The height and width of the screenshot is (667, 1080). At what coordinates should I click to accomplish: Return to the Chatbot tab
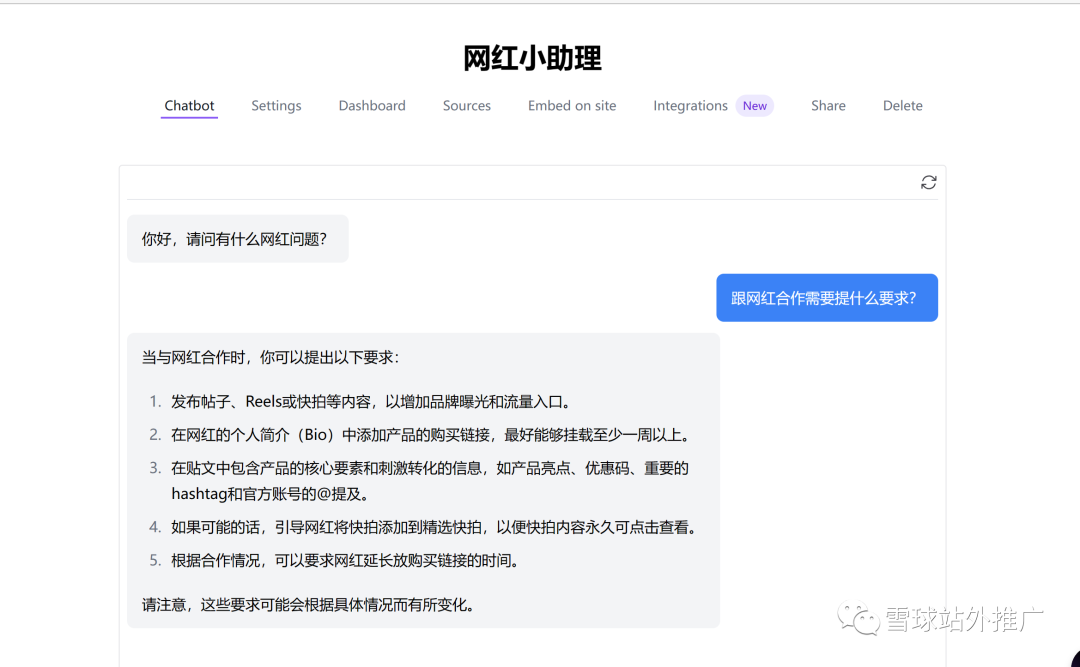189,105
